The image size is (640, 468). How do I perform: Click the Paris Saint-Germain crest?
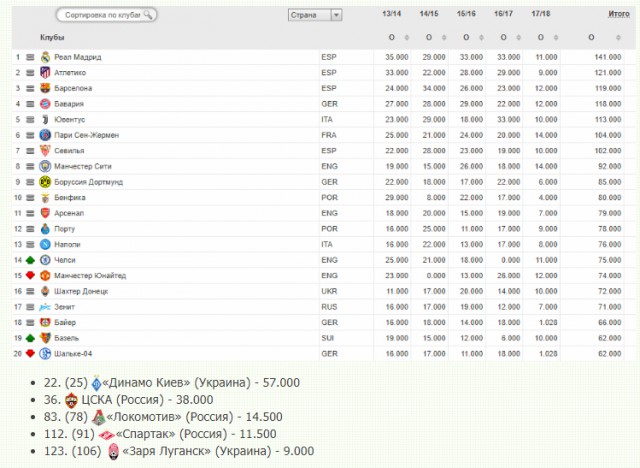(45, 135)
